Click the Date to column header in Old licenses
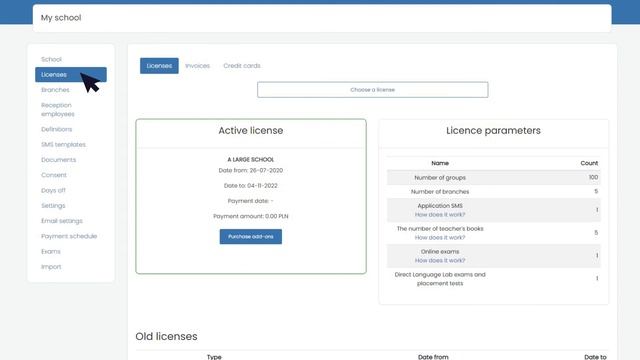The height and width of the screenshot is (360, 640). [x=595, y=357]
